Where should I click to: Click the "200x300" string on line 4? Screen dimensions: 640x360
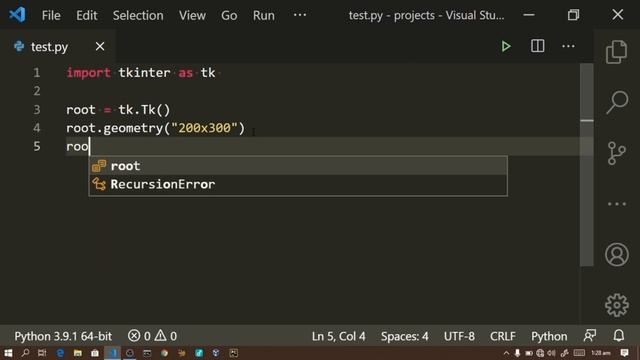coord(204,128)
